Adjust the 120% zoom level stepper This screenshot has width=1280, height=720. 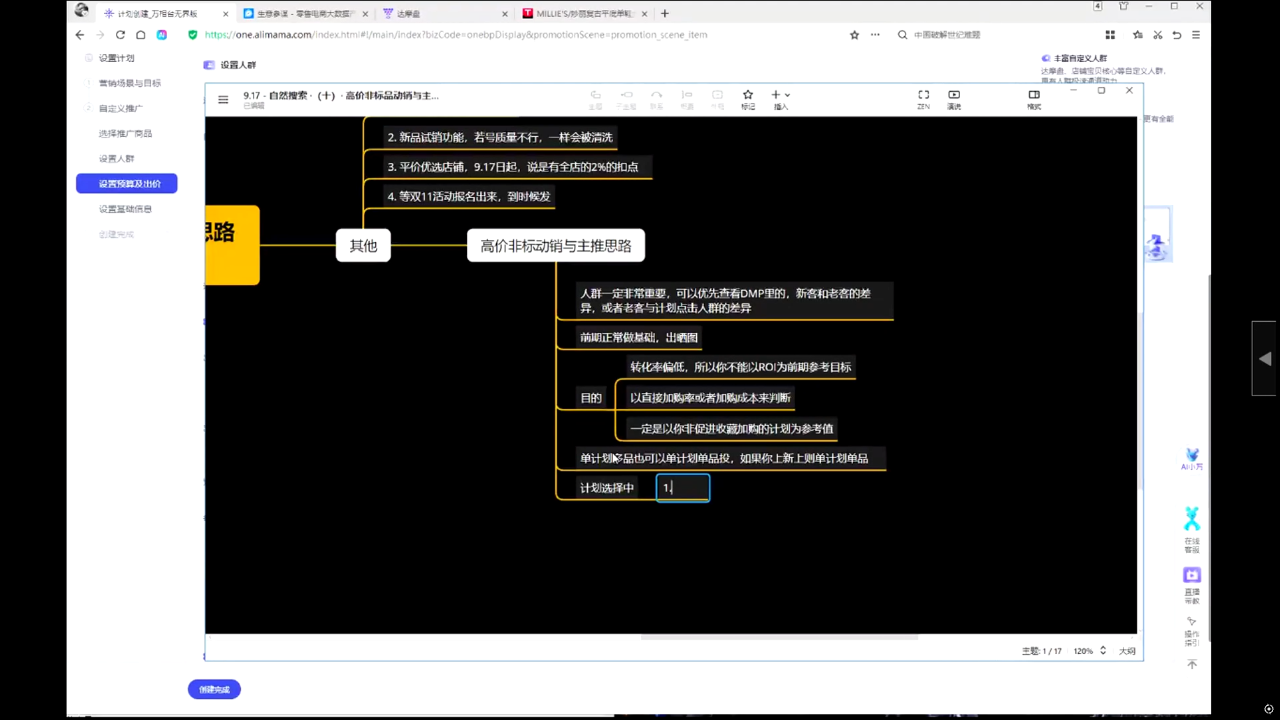(1103, 651)
